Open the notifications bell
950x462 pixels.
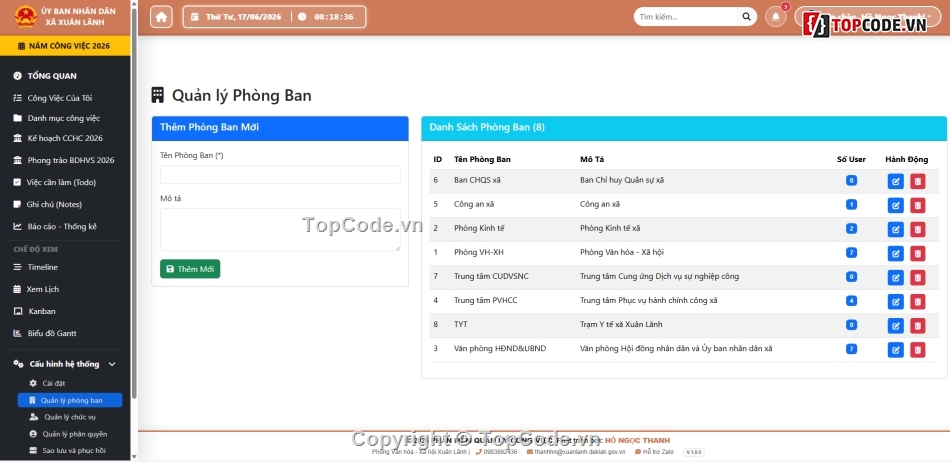tap(776, 17)
